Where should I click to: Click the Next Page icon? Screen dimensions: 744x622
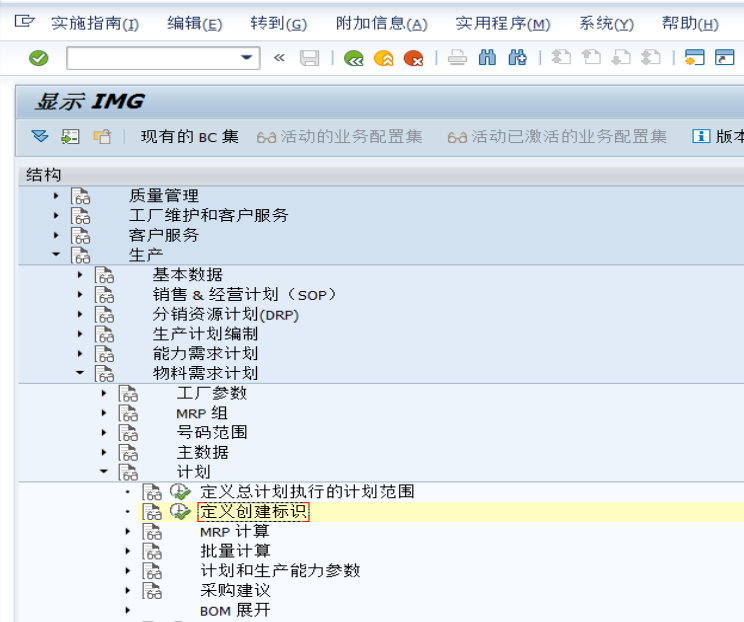[x=621, y=58]
